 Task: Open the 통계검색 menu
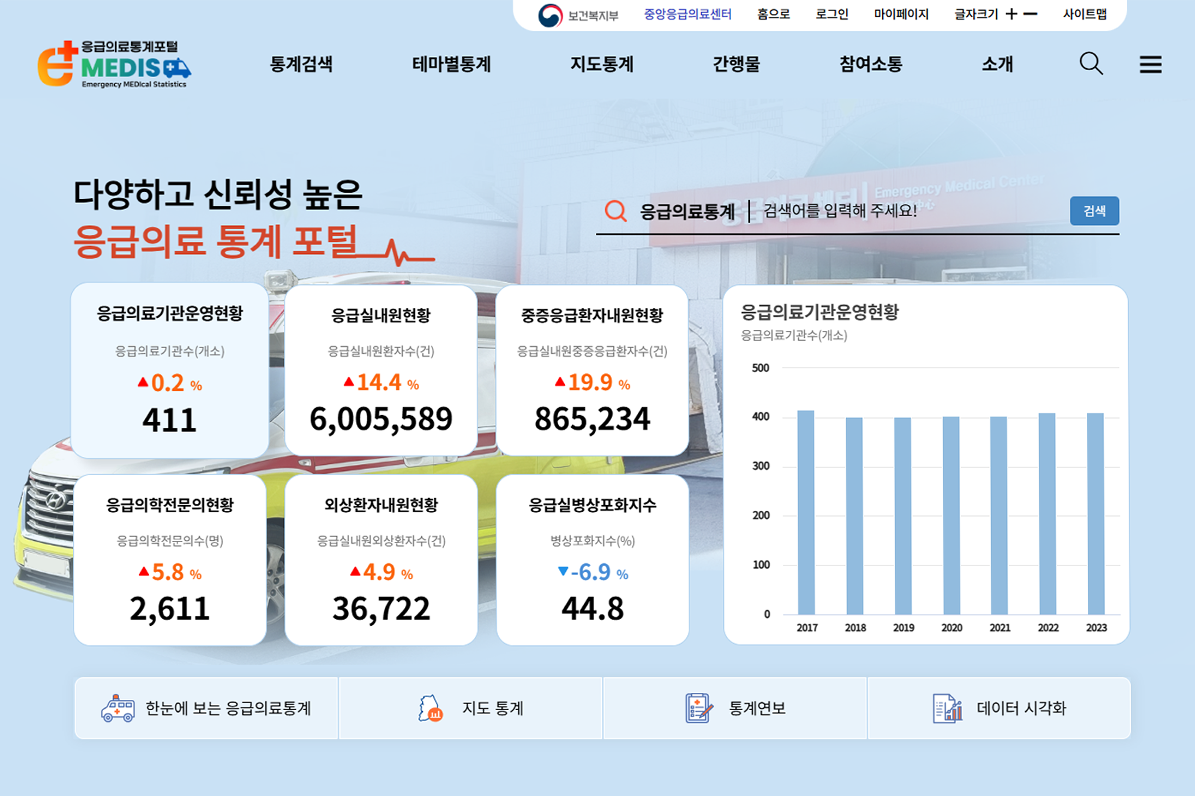pyautogui.click(x=301, y=64)
